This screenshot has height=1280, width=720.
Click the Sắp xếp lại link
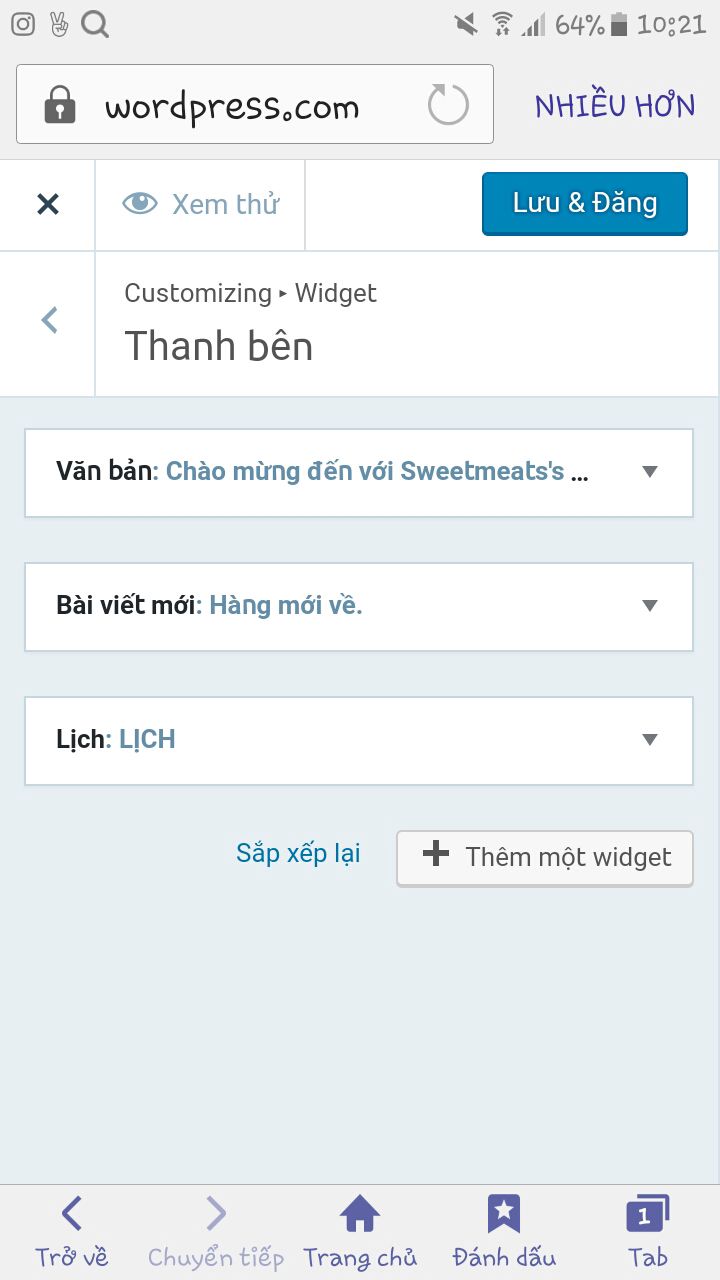pos(298,853)
